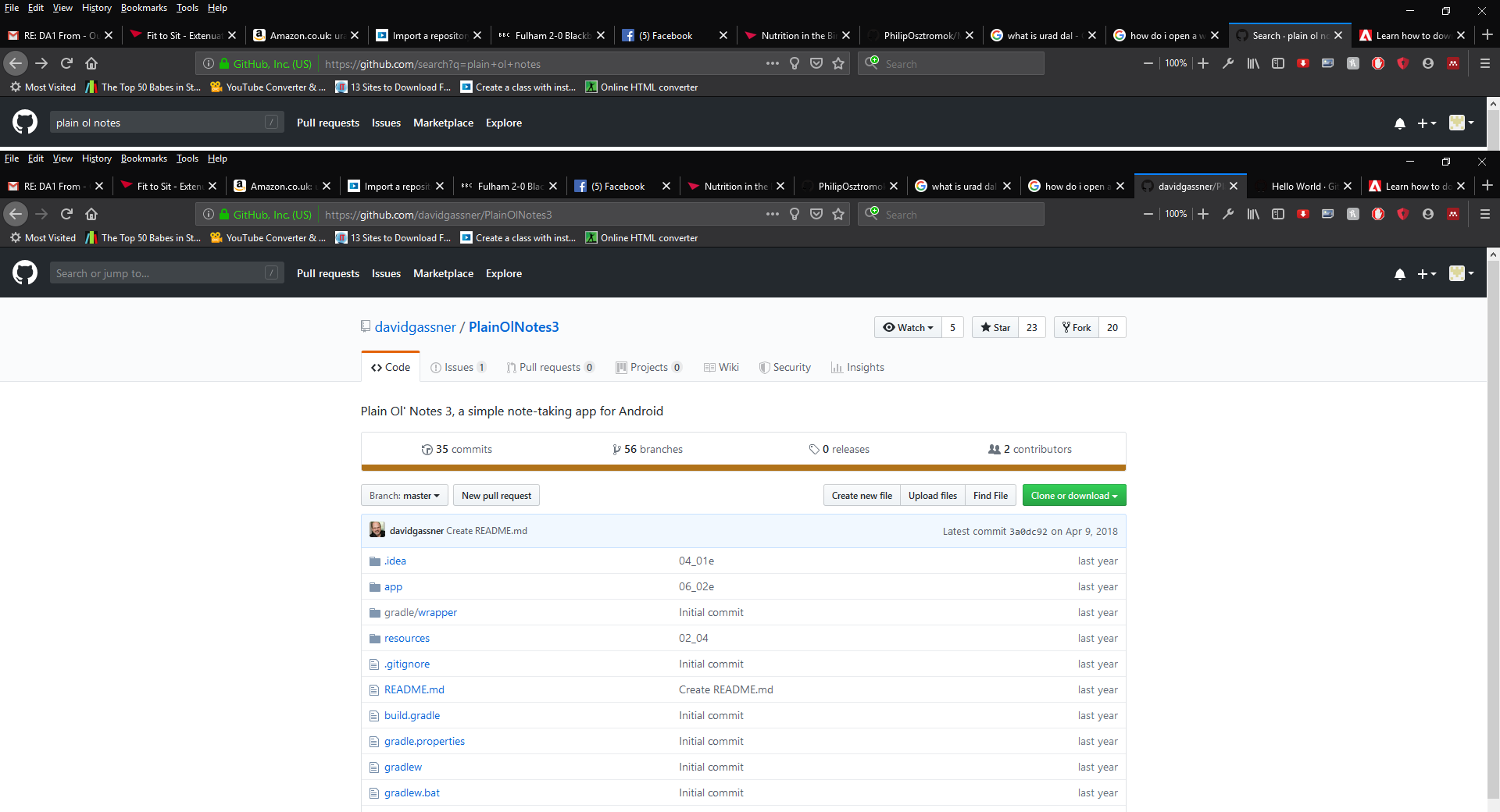Open notifications bell in the upper window
Viewport: 1500px width, 812px height.
1400,123
